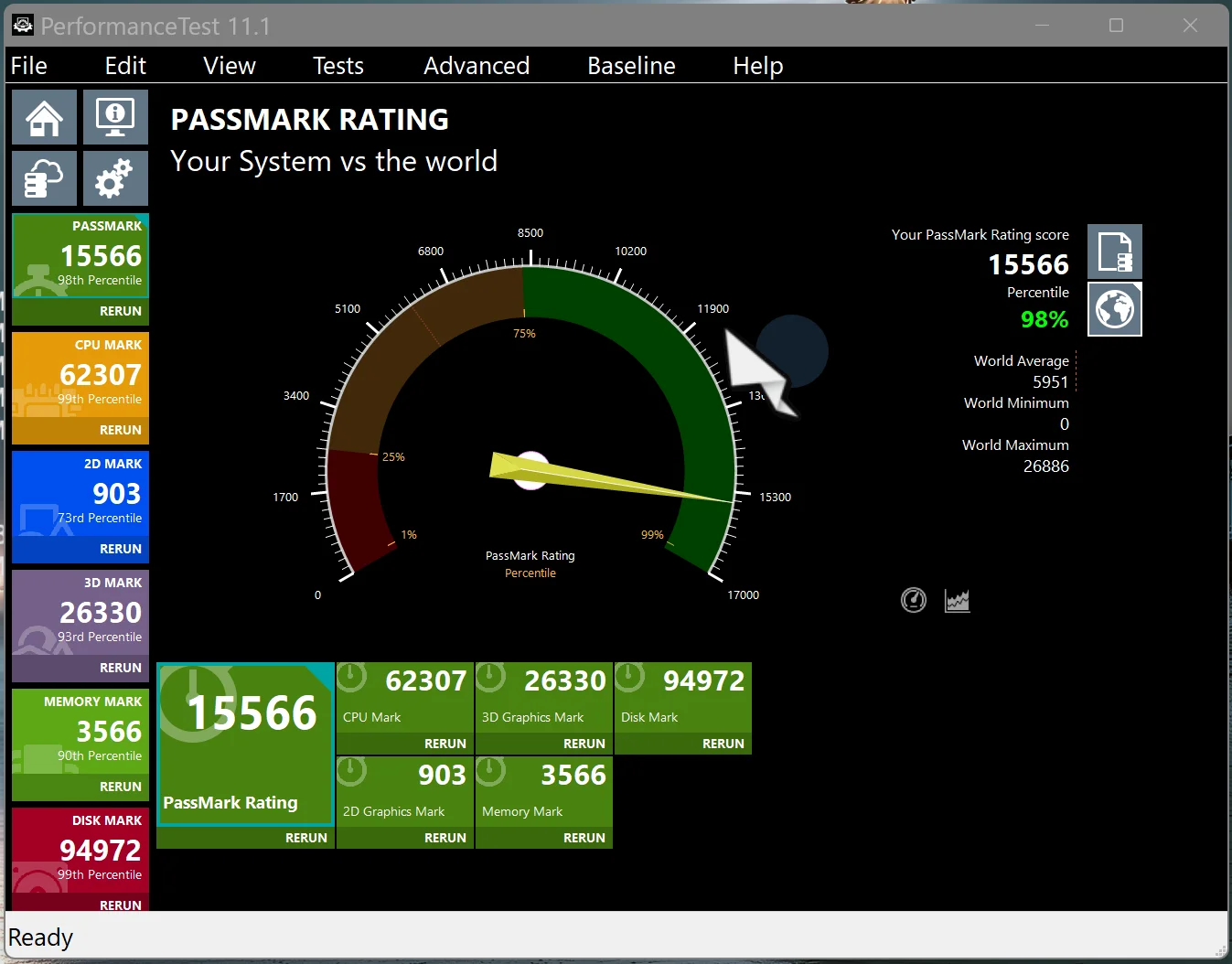Screen dimensions: 1232x964
Task: Open the Edit menu
Action: [125, 66]
